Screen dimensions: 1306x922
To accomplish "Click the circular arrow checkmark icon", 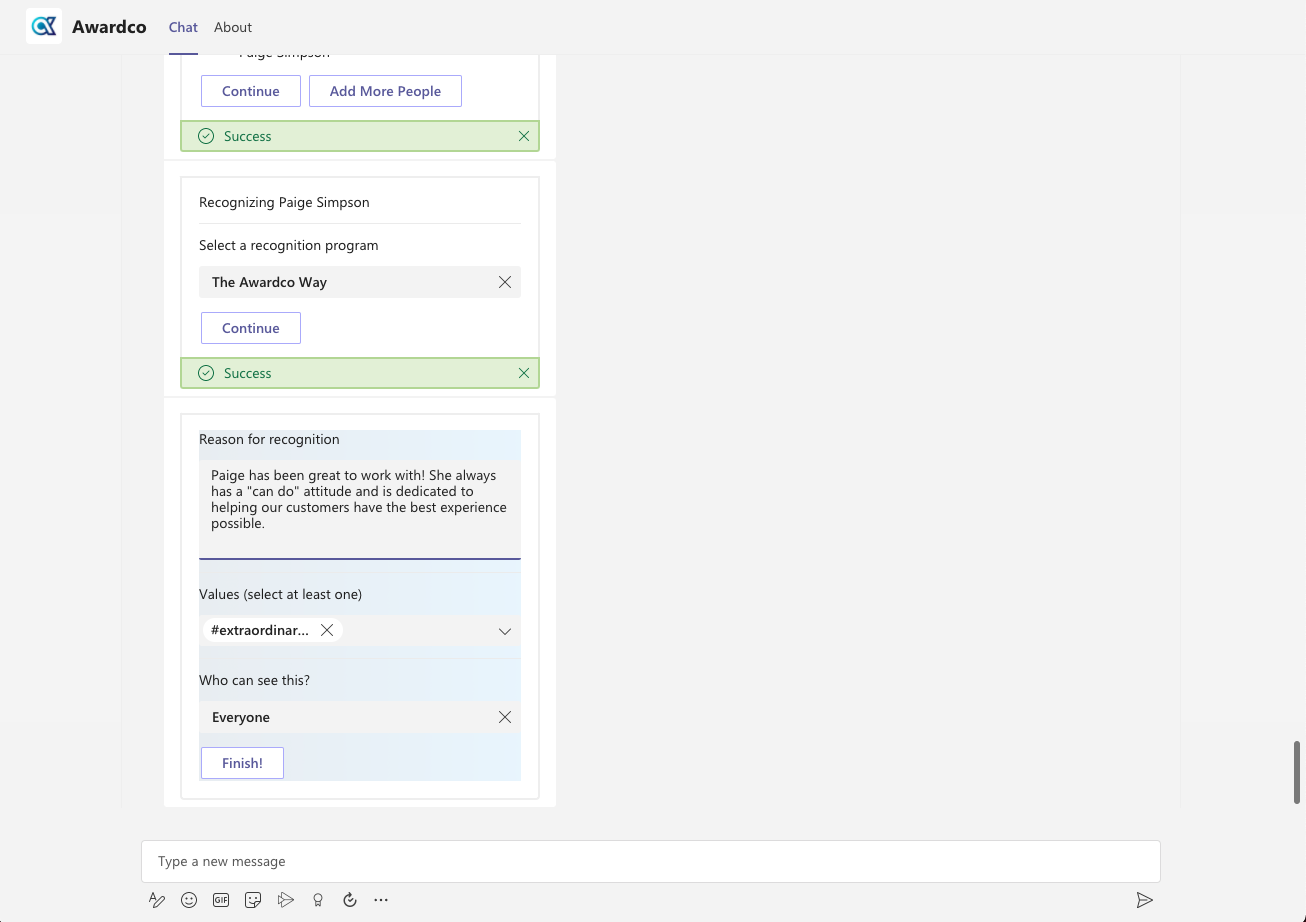I will coord(350,900).
